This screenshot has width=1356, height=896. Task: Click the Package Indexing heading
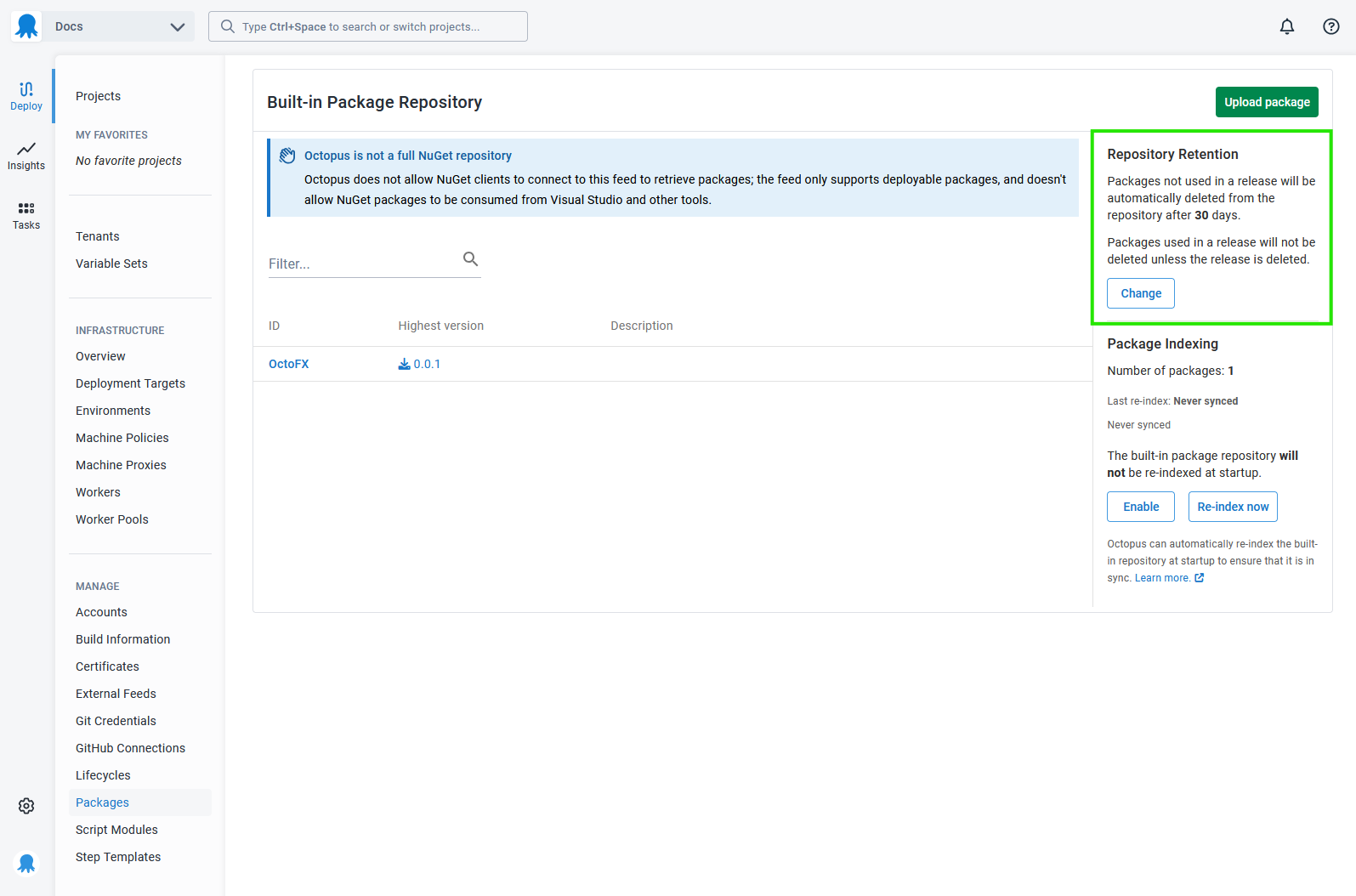[x=1162, y=343]
